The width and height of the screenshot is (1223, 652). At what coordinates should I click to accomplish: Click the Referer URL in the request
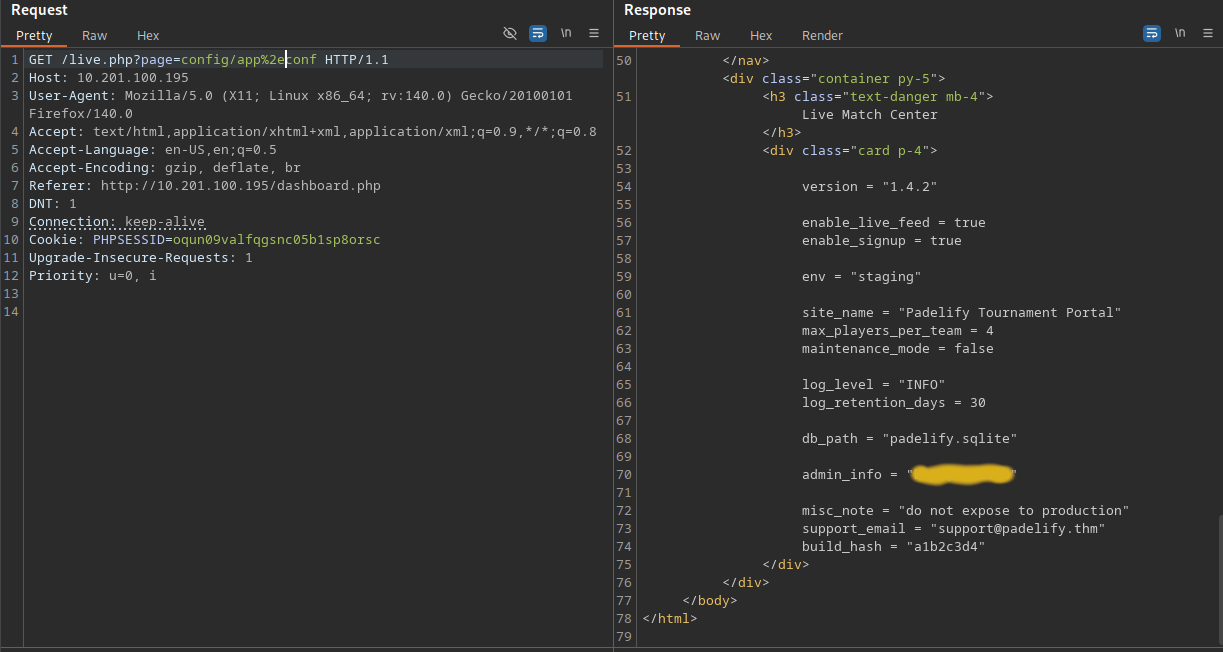tap(240, 186)
